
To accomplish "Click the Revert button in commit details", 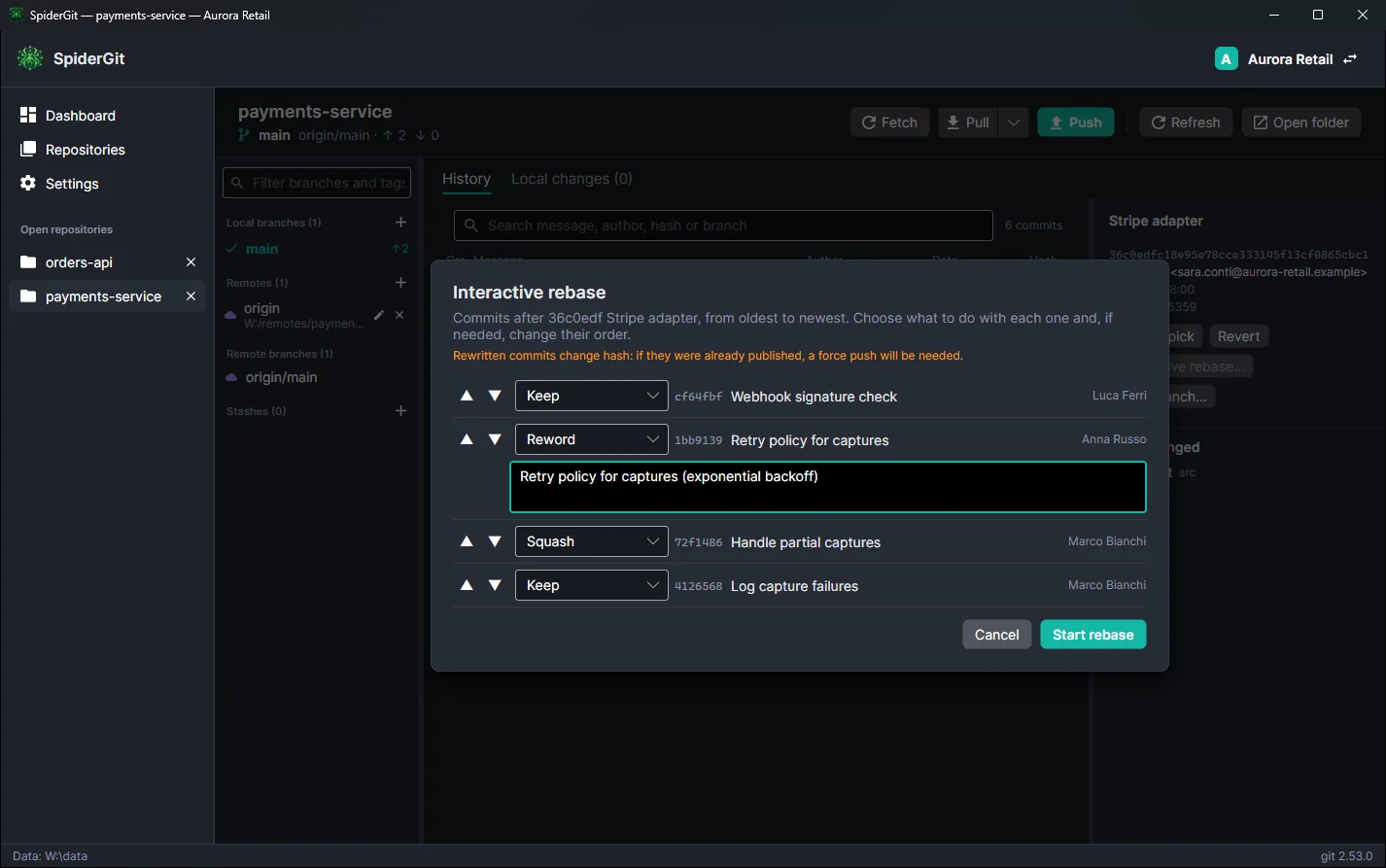I will [1238, 336].
